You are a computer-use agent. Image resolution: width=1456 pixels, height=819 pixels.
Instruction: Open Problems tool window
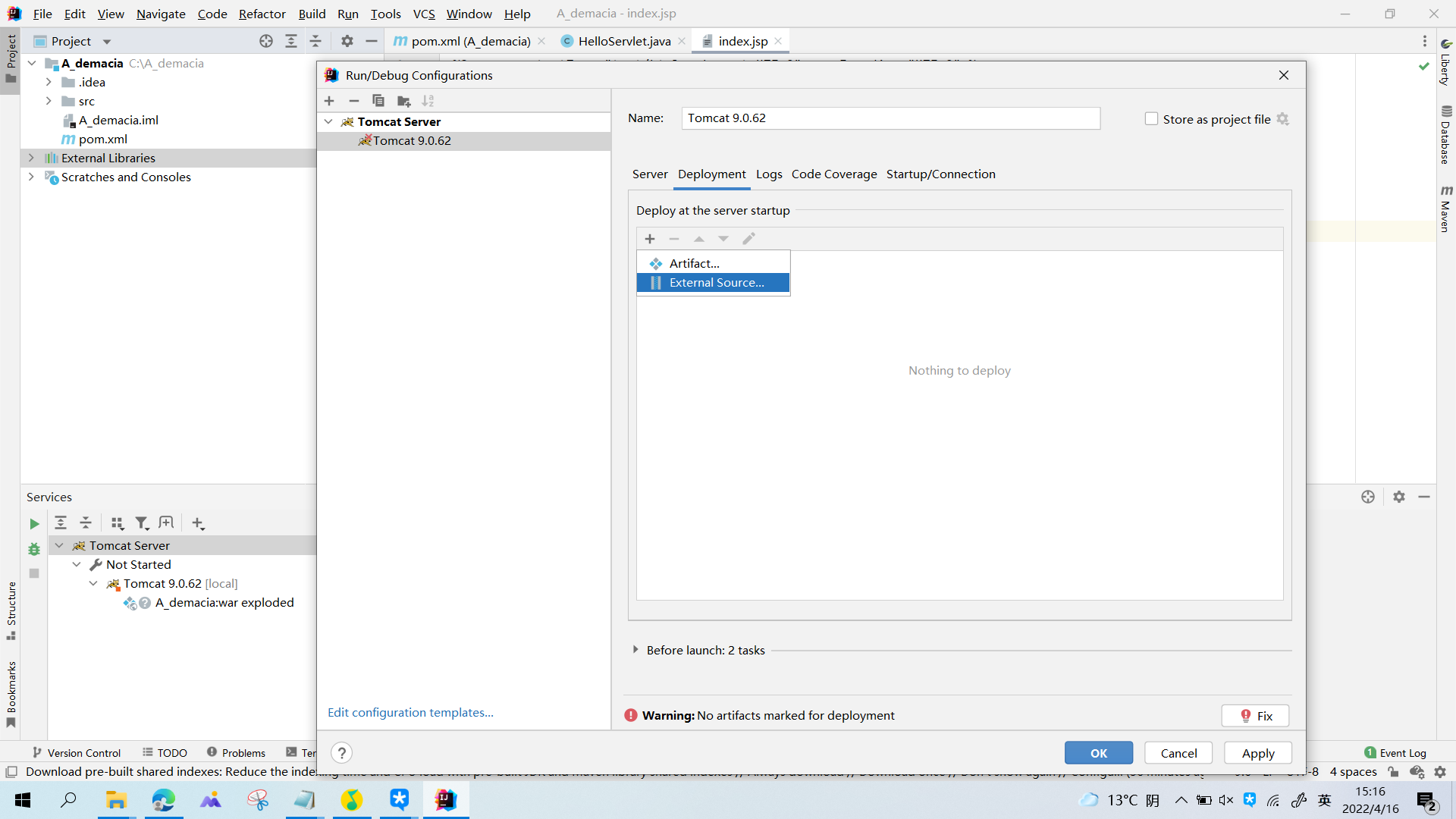236,753
